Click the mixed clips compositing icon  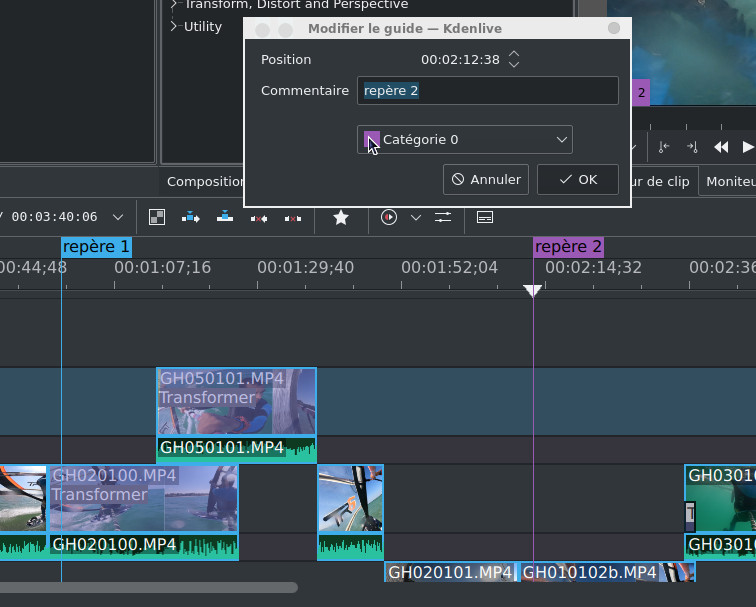157,217
